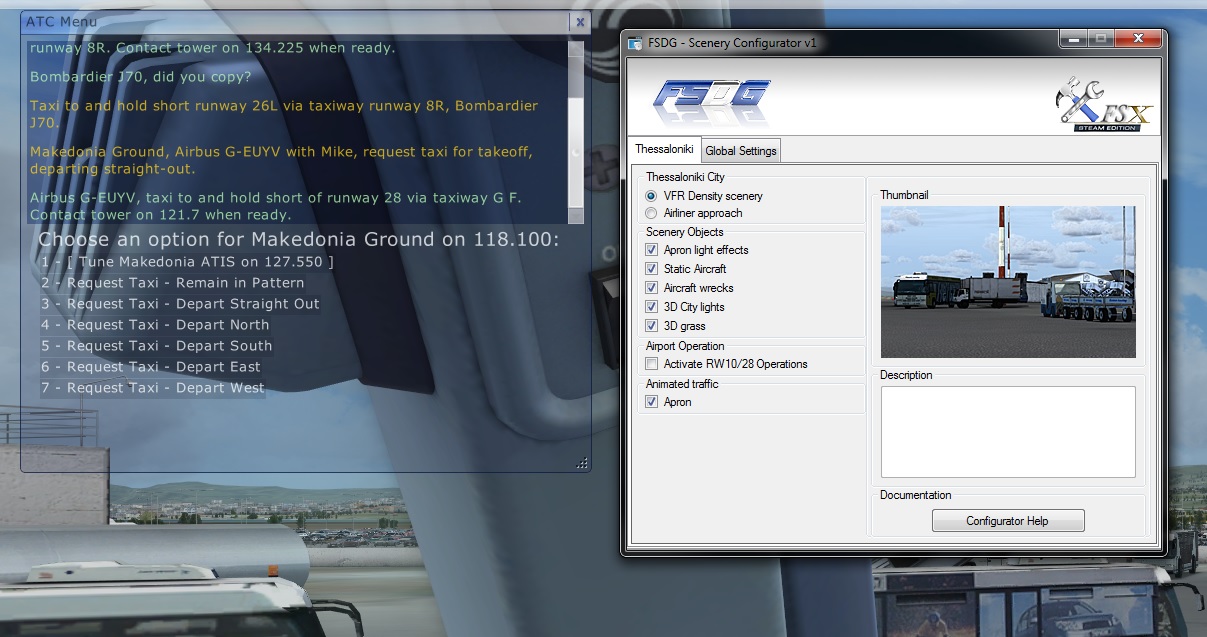This screenshot has height=637, width=1207.
Task: Click the airport scenery thumbnail image
Action: point(1008,282)
